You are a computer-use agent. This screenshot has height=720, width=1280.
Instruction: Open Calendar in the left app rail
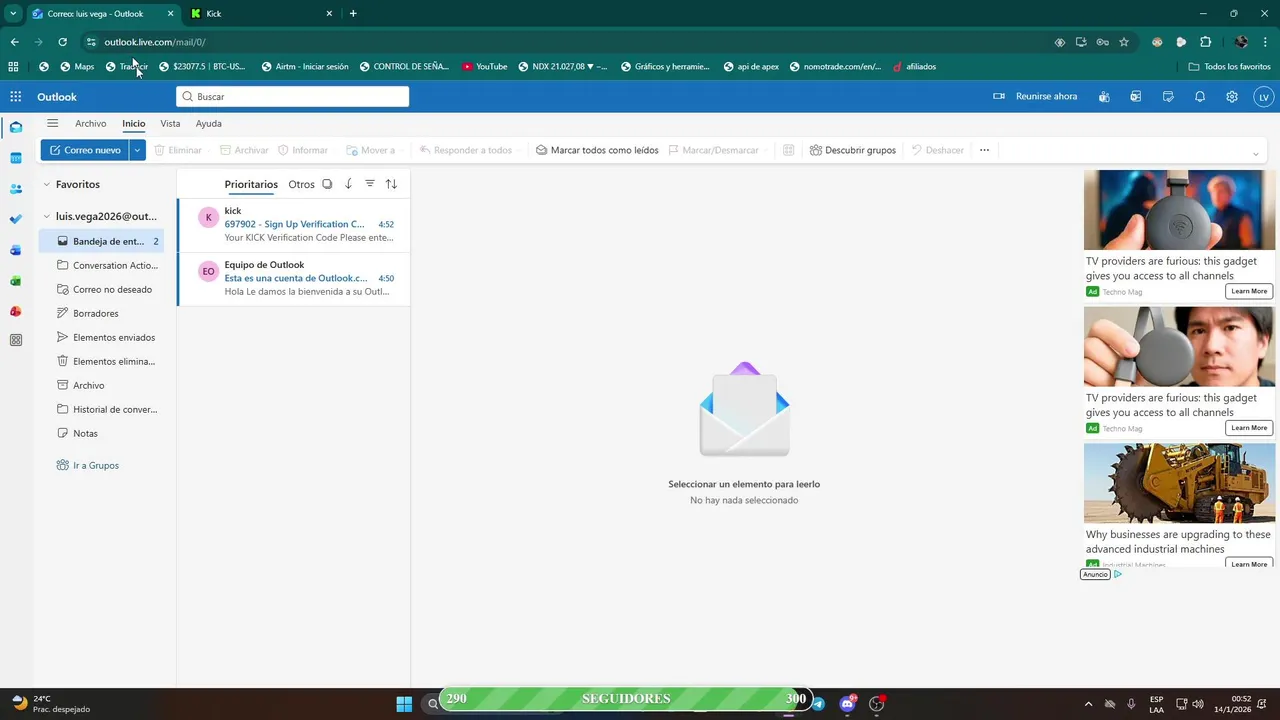point(15,158)
